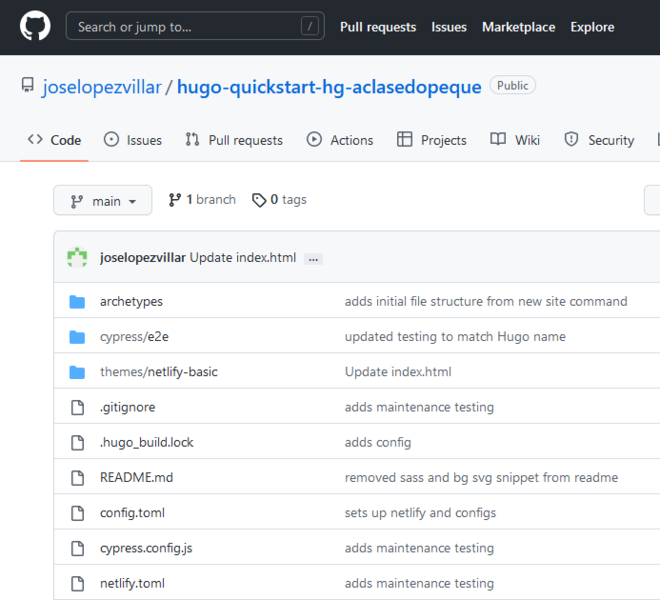Image resolution: width=660 pixels, height=600 pixels.
Task: Open Explore in top navigation
Action: pos(592,27)
